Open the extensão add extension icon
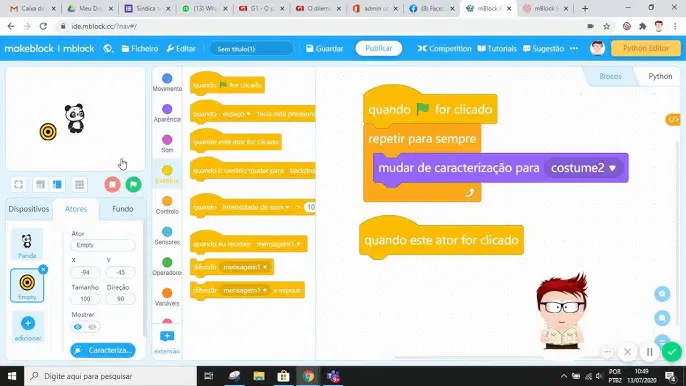Screen dimensions: 686x386 167,336
